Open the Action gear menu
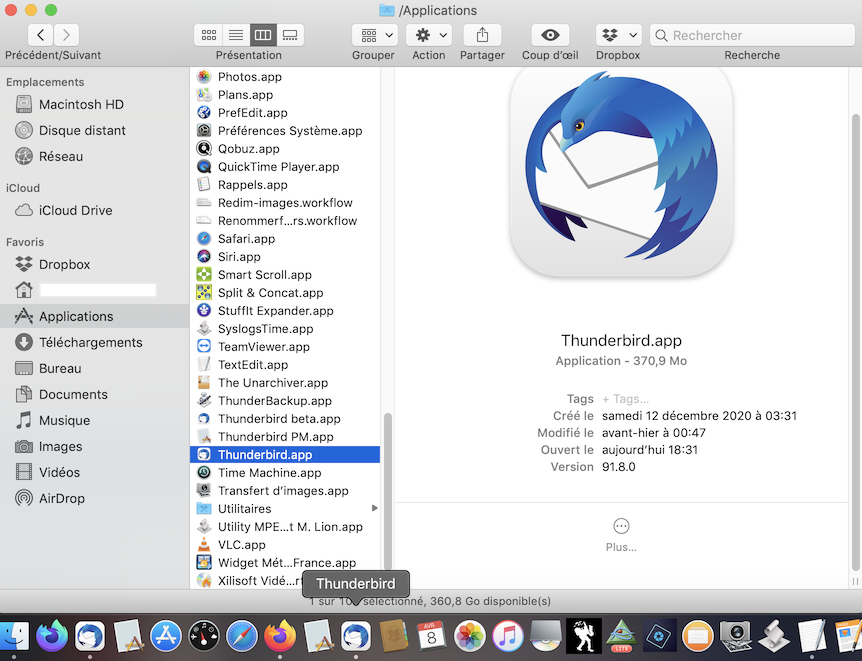862x661 pixels. tap(429, 35)
